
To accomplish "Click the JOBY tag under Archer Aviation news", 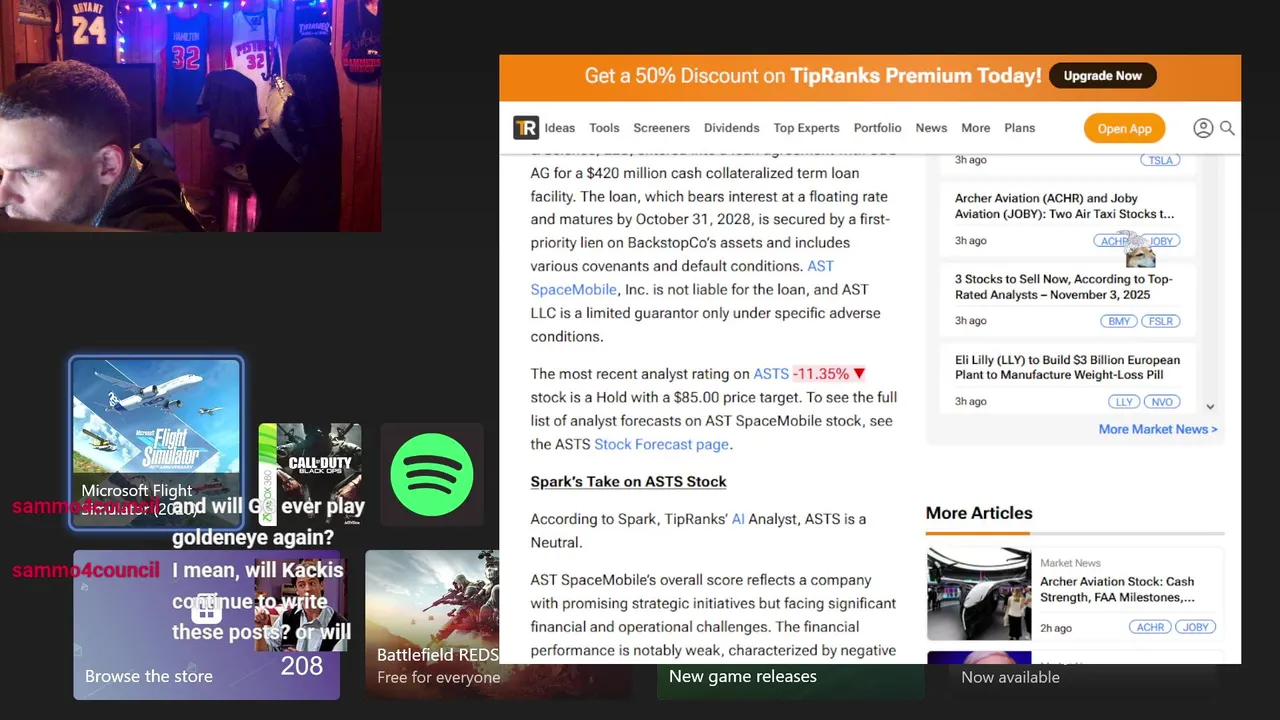I will tap(1162, 241).
